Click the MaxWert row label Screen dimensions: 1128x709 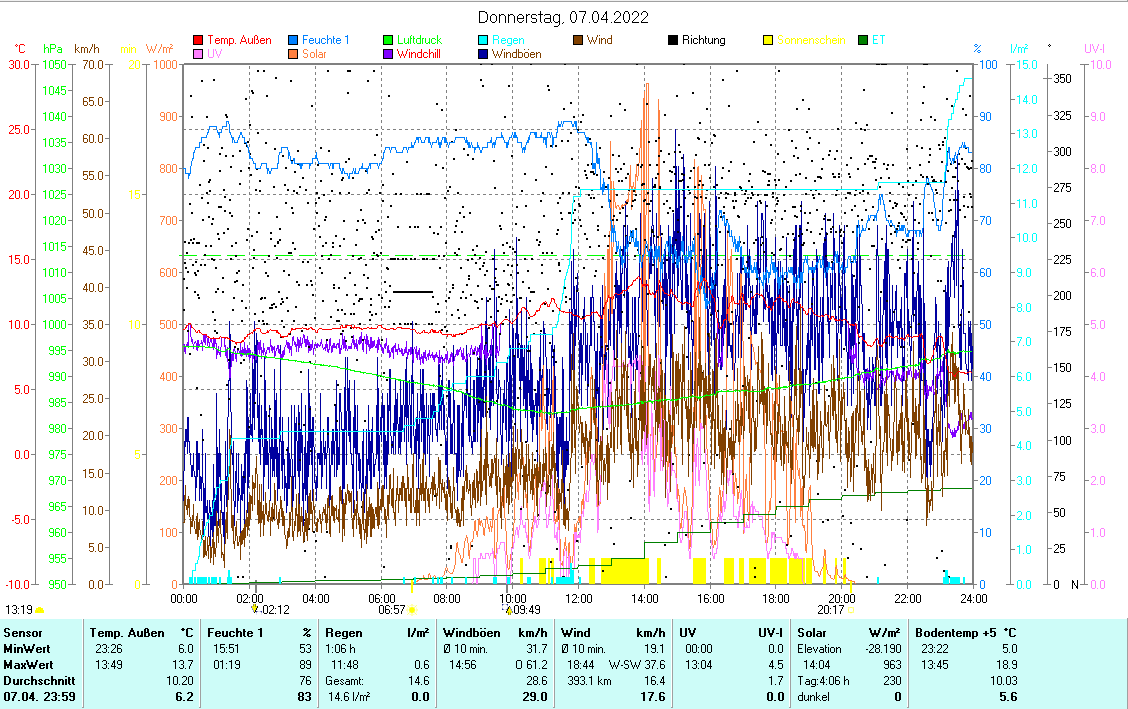pyautogui.click(x=28, y=665)
